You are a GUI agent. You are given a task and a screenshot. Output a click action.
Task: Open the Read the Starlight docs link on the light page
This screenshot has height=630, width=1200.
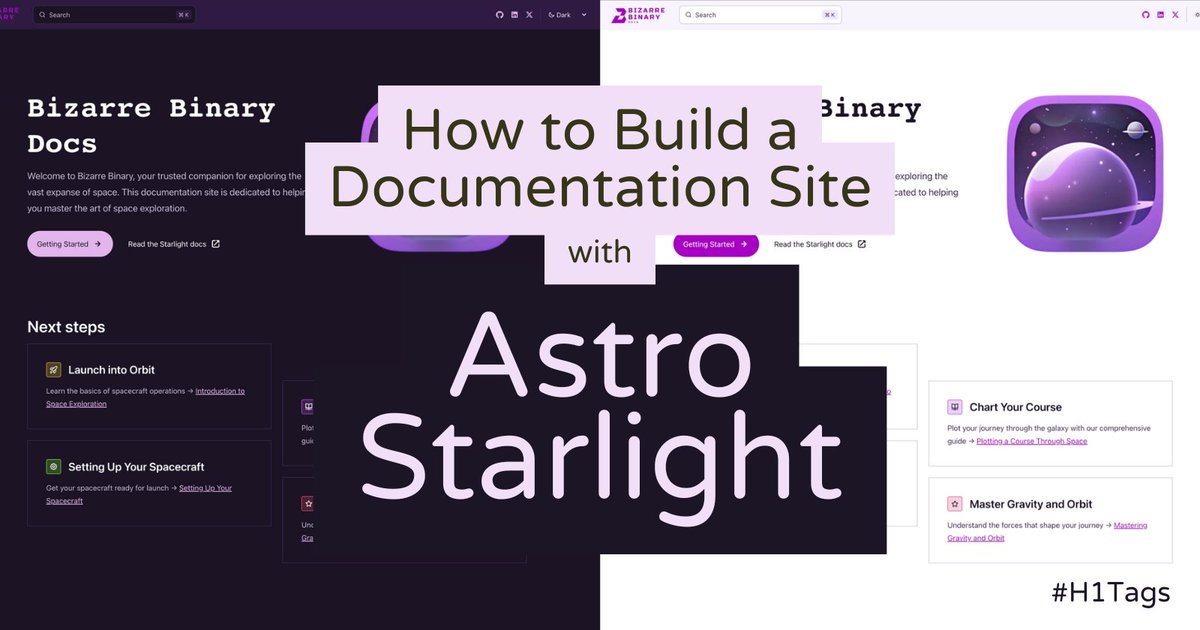coord(820,244)
